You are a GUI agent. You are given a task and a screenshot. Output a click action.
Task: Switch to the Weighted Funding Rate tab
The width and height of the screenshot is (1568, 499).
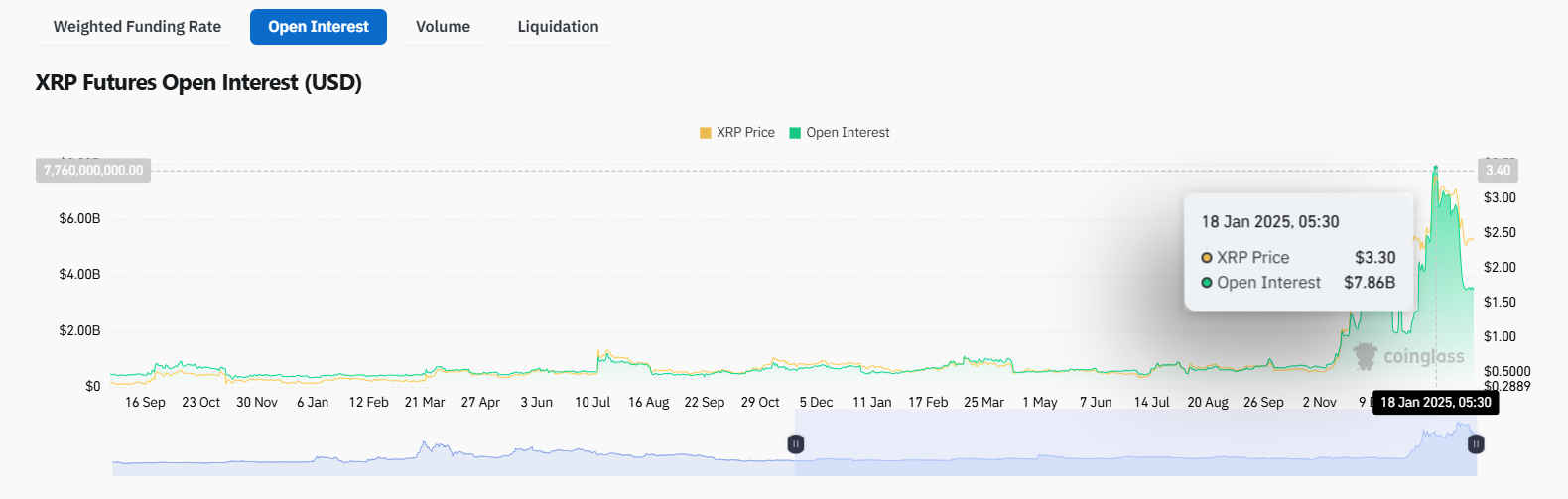[137, 27]
